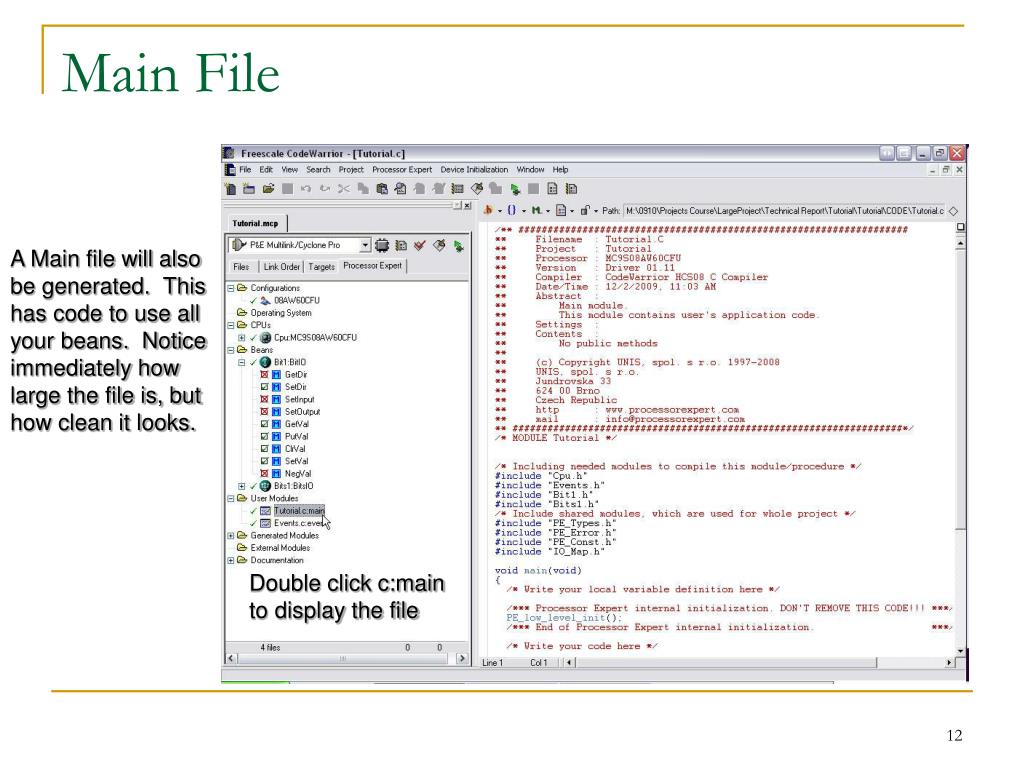Switch to the Targets tab
Screen dimensions: 1024x768
pos(321,267)
